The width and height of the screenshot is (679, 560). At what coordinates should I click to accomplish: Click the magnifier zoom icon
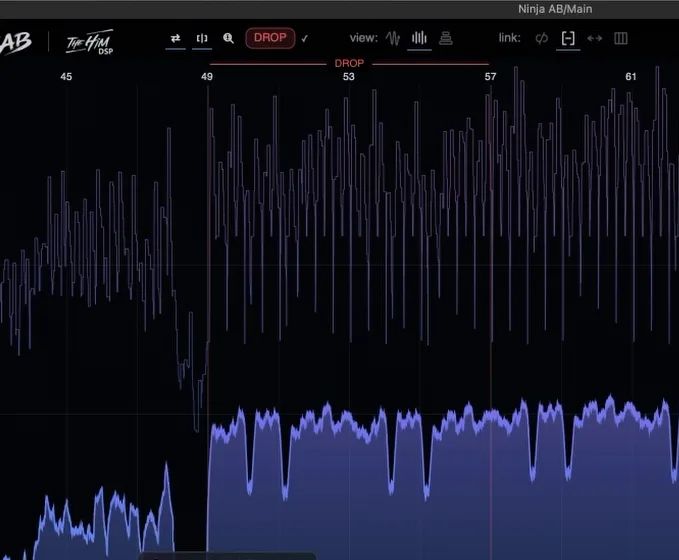click(228, 38)
